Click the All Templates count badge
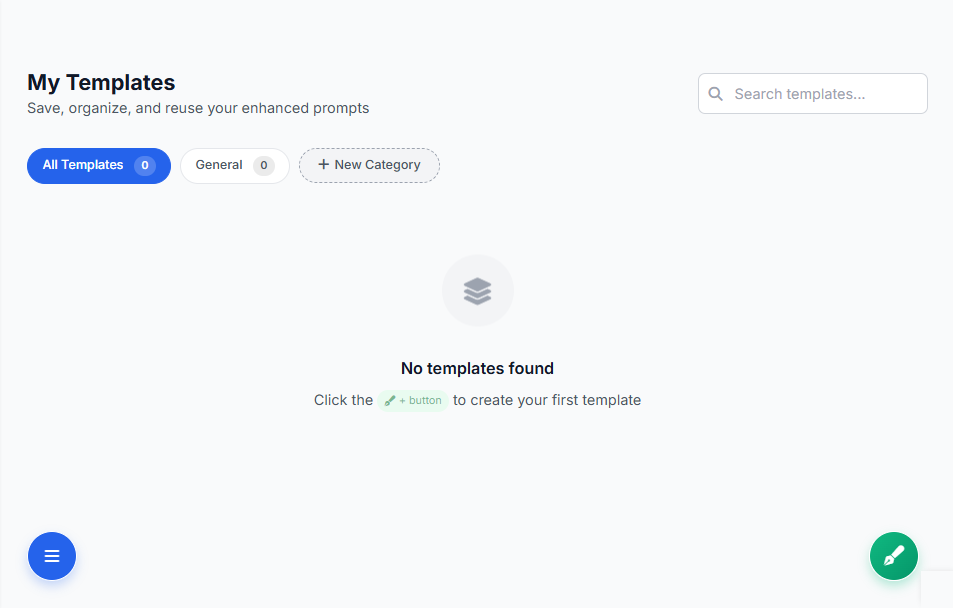 click(145, 165)
